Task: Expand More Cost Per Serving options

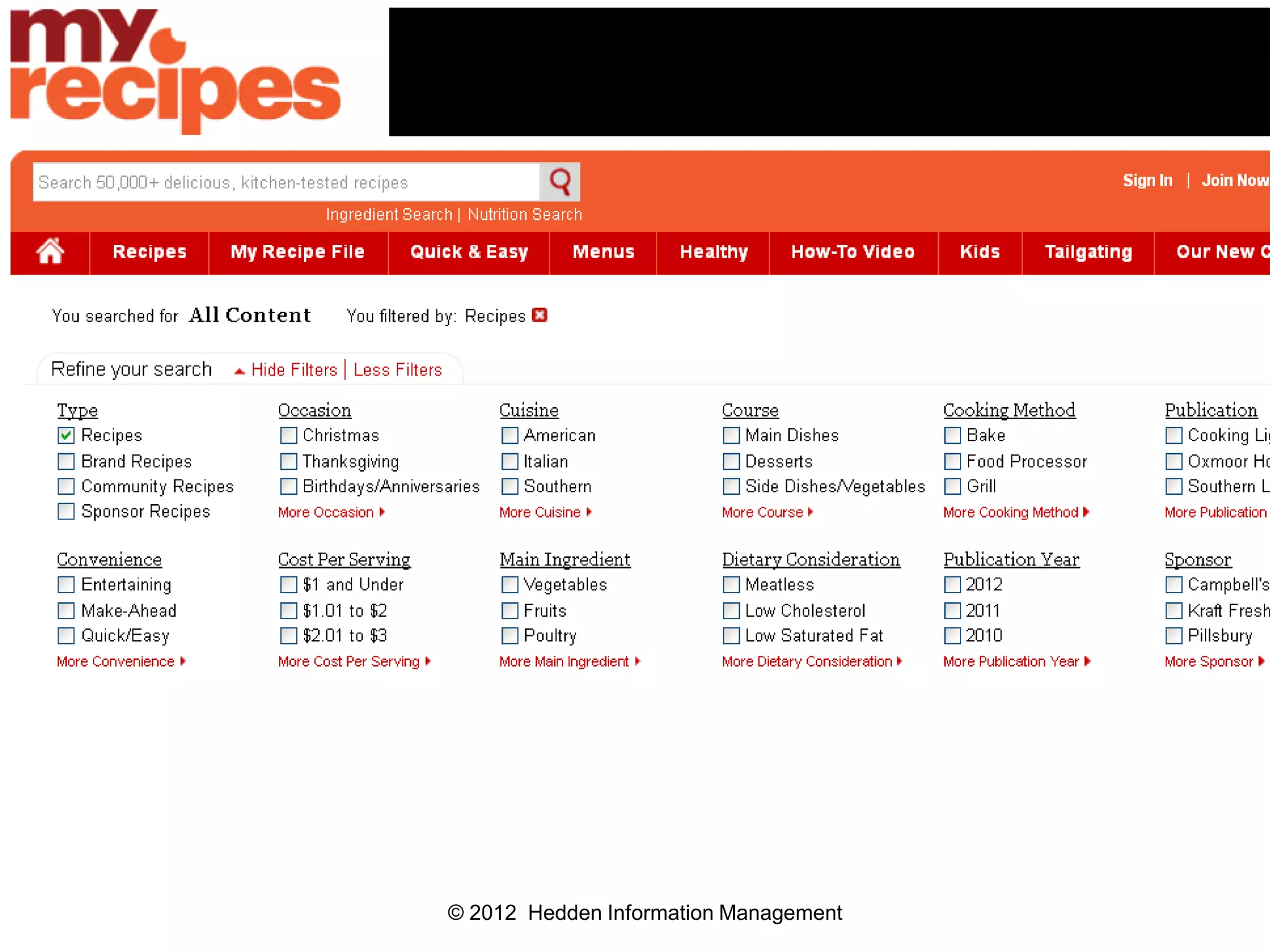Action: point(355,662)
